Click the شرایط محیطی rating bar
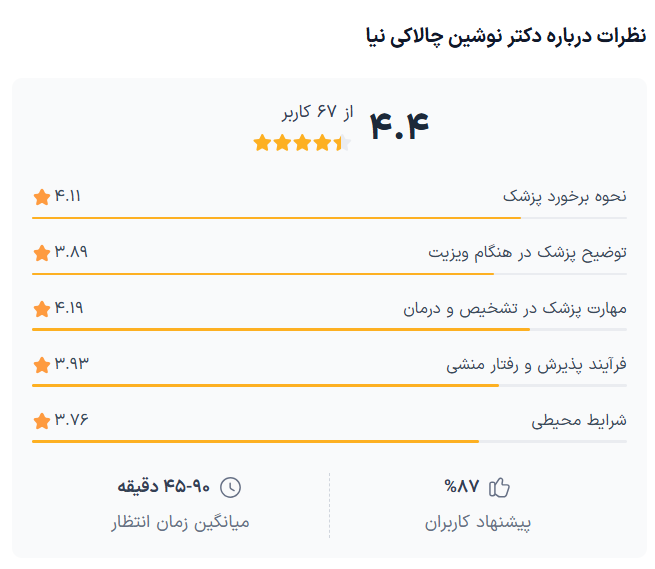The image size is (655, 569). pos(329,441)
